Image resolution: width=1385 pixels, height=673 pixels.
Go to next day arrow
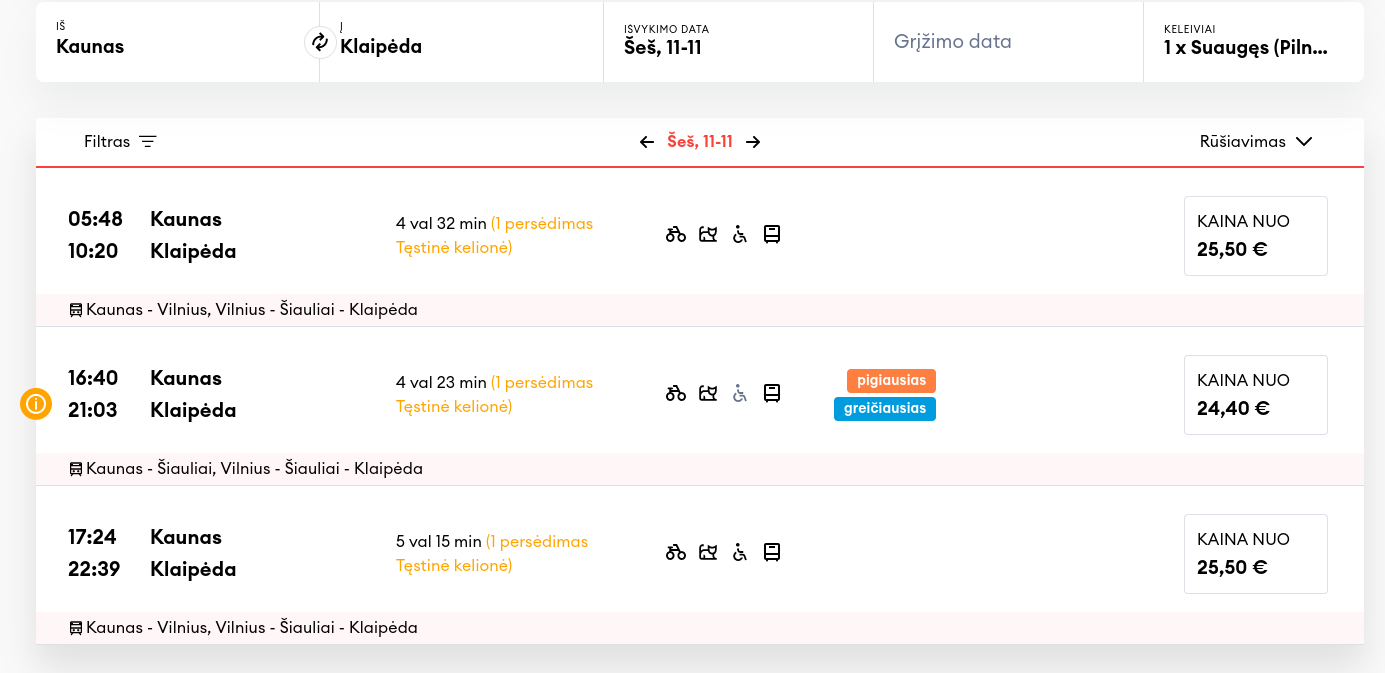(754, 142)
